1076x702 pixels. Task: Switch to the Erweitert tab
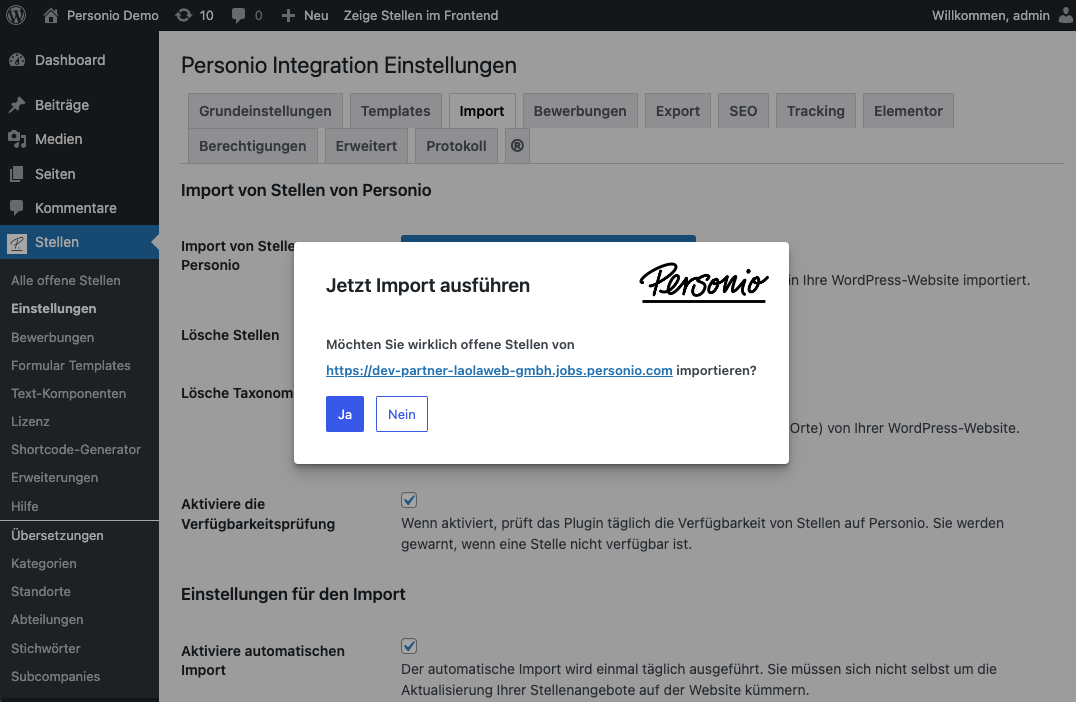(x=366, y=145)
